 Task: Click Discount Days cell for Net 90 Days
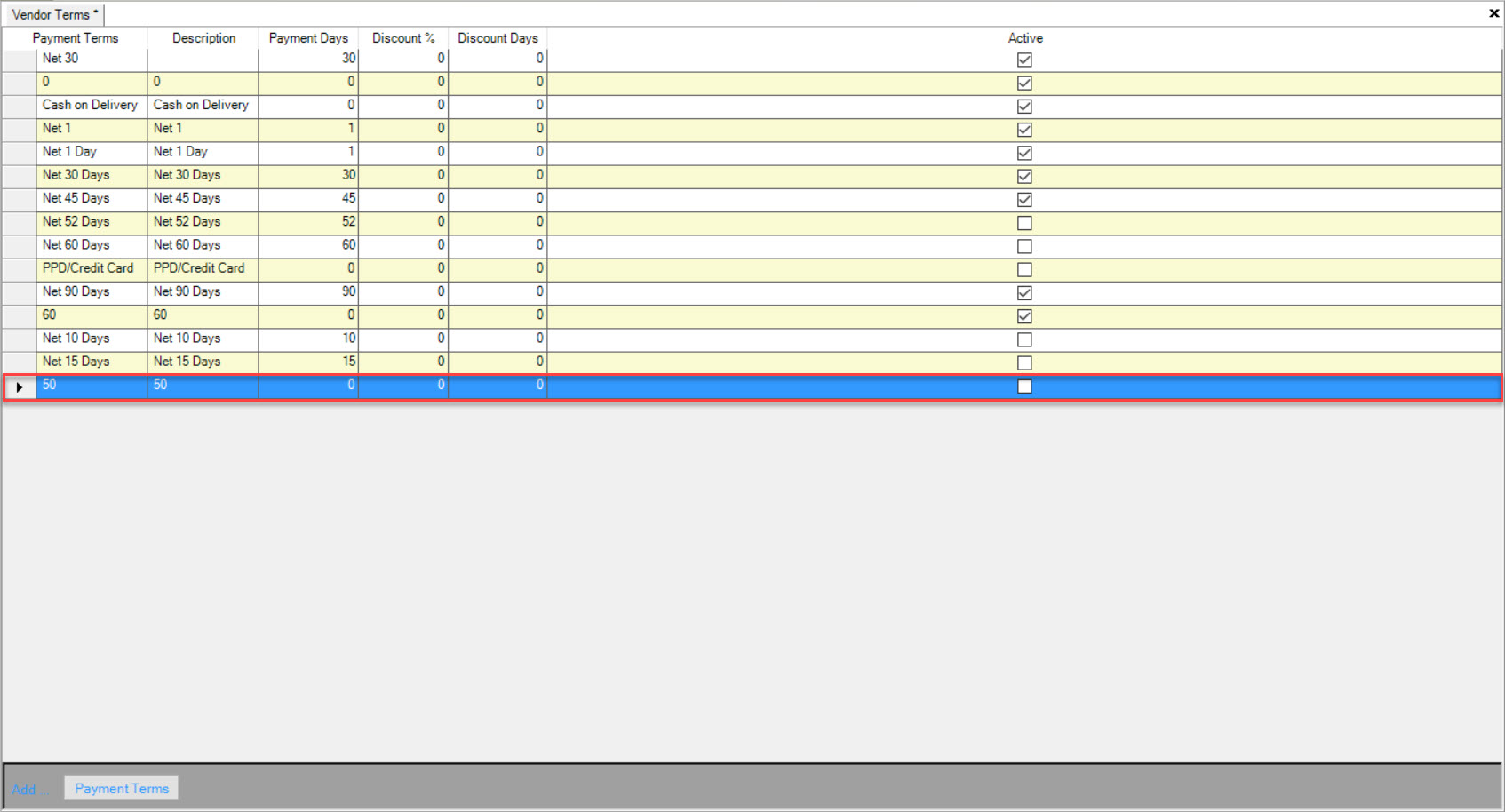point(498,292)
